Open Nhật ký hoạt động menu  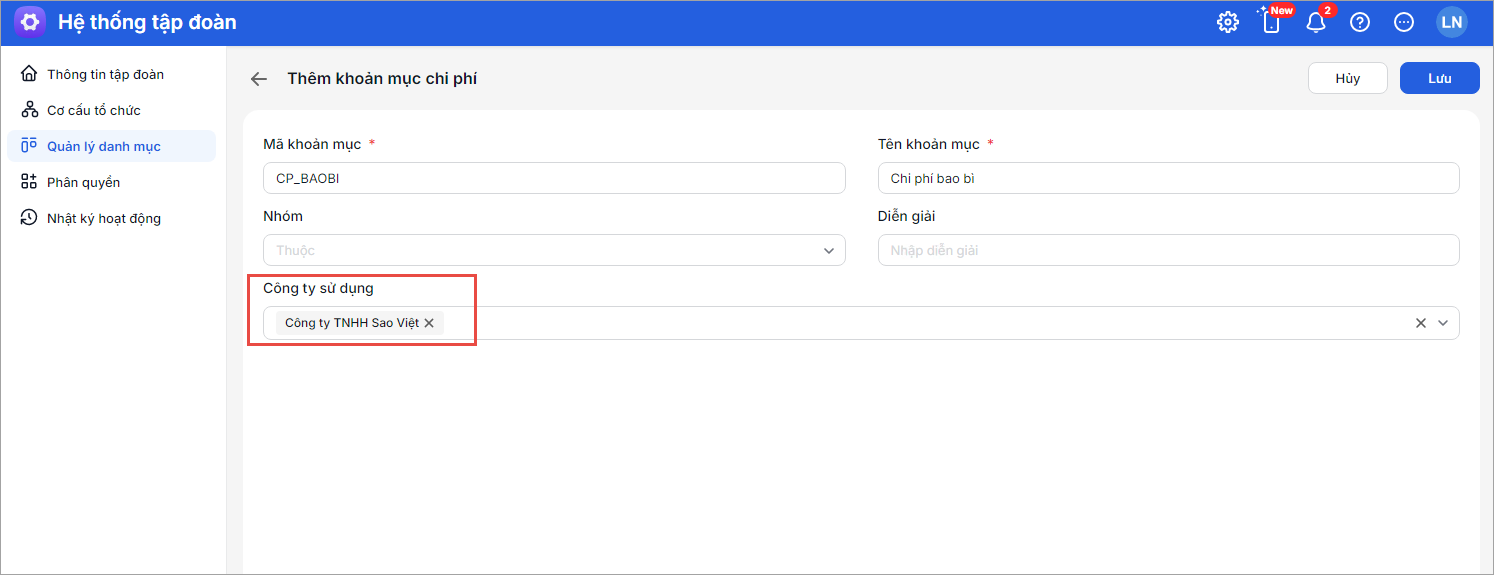click(x=103, y=218)
